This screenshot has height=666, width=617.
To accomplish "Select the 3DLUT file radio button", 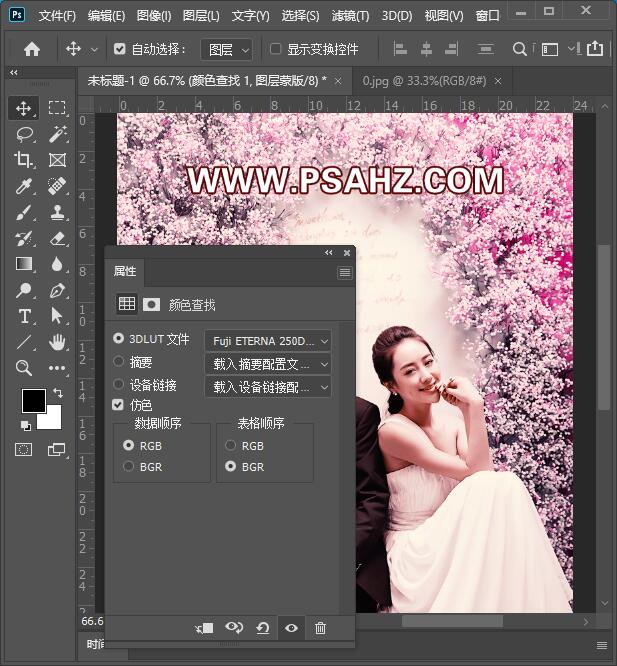I will point(118,339).
